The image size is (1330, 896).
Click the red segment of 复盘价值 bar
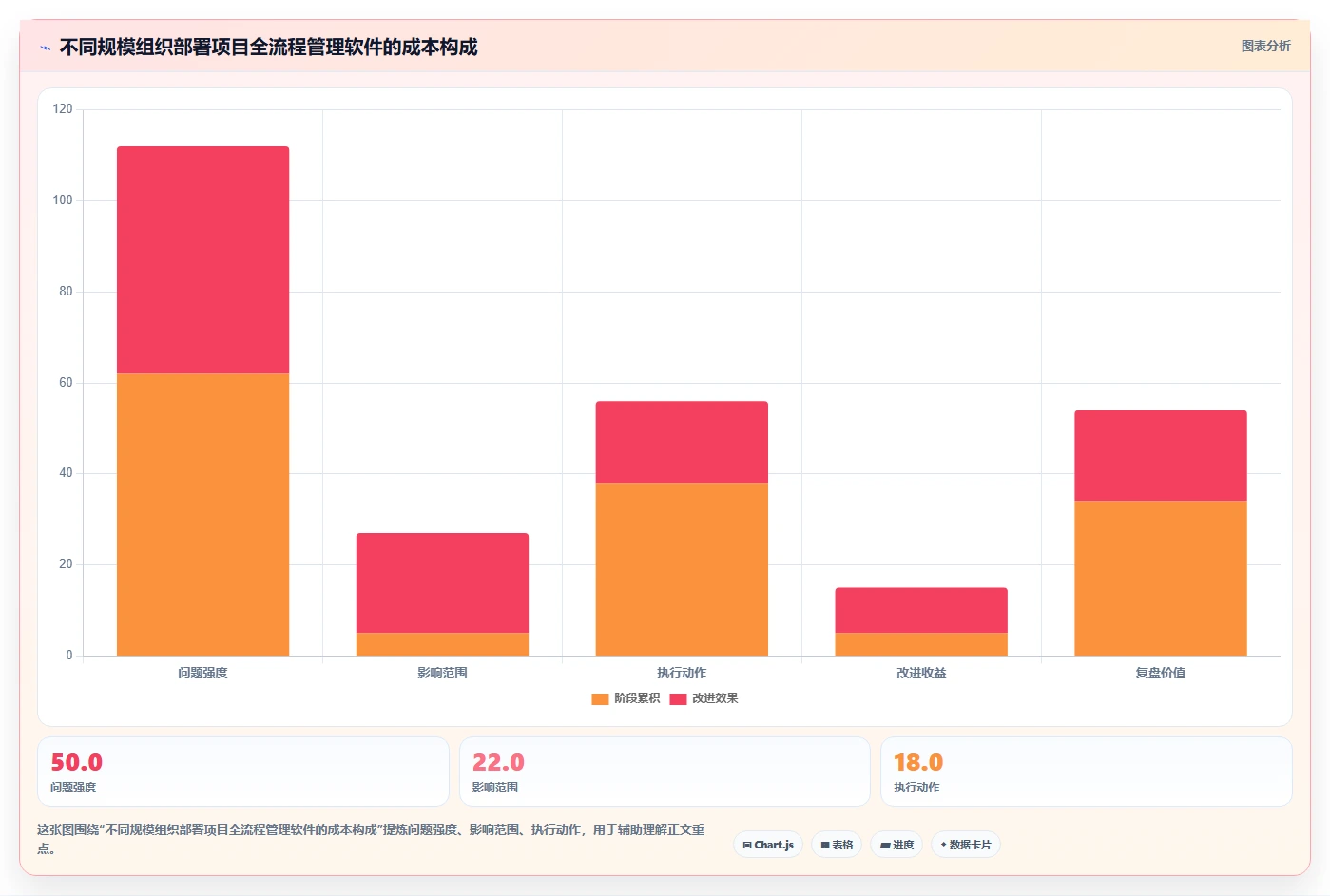click(x=1161, y=455)
